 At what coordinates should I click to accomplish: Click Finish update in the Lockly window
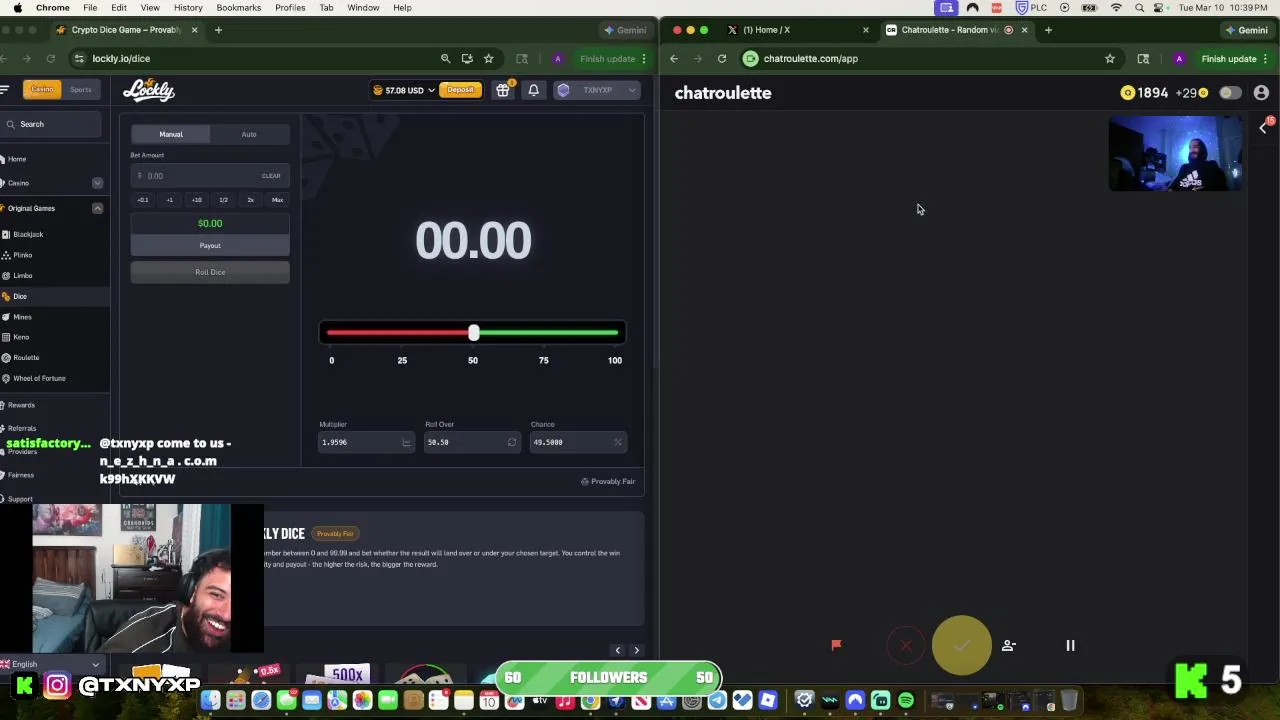[606, 59]
